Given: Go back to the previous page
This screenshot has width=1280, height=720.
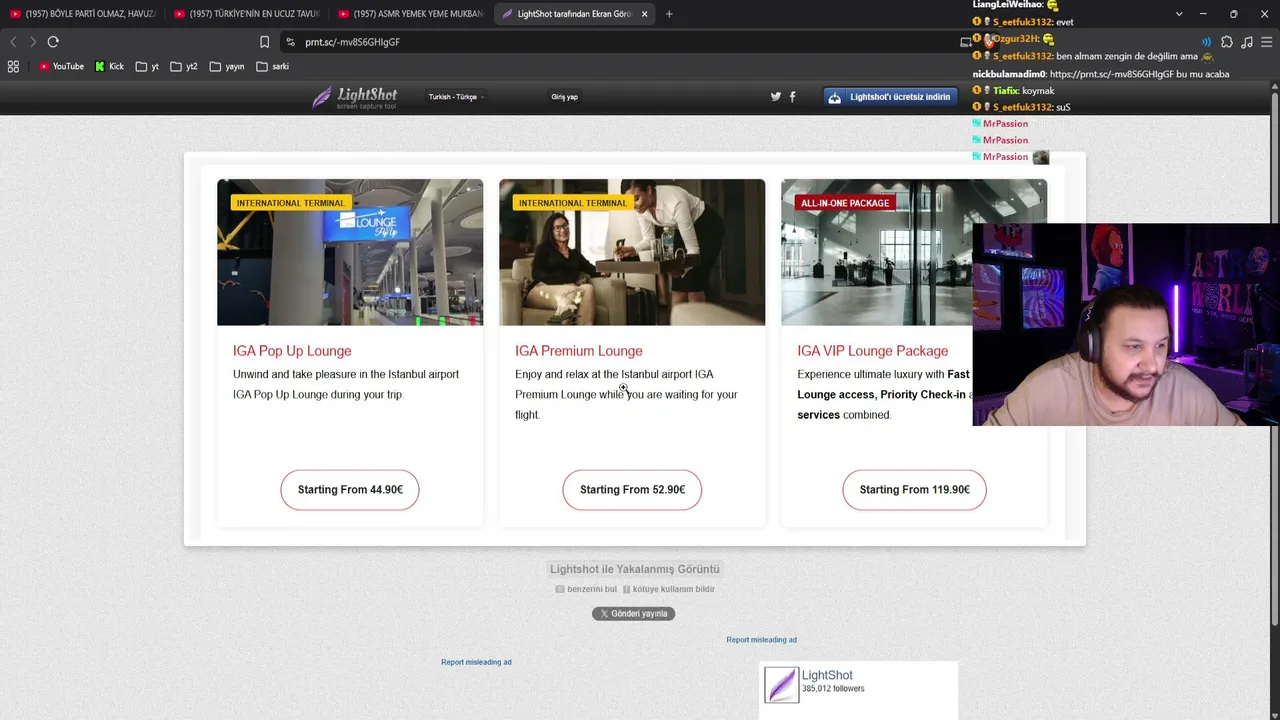Looking at the screenshot, I should pyautogui.click(x=13, y=42).
